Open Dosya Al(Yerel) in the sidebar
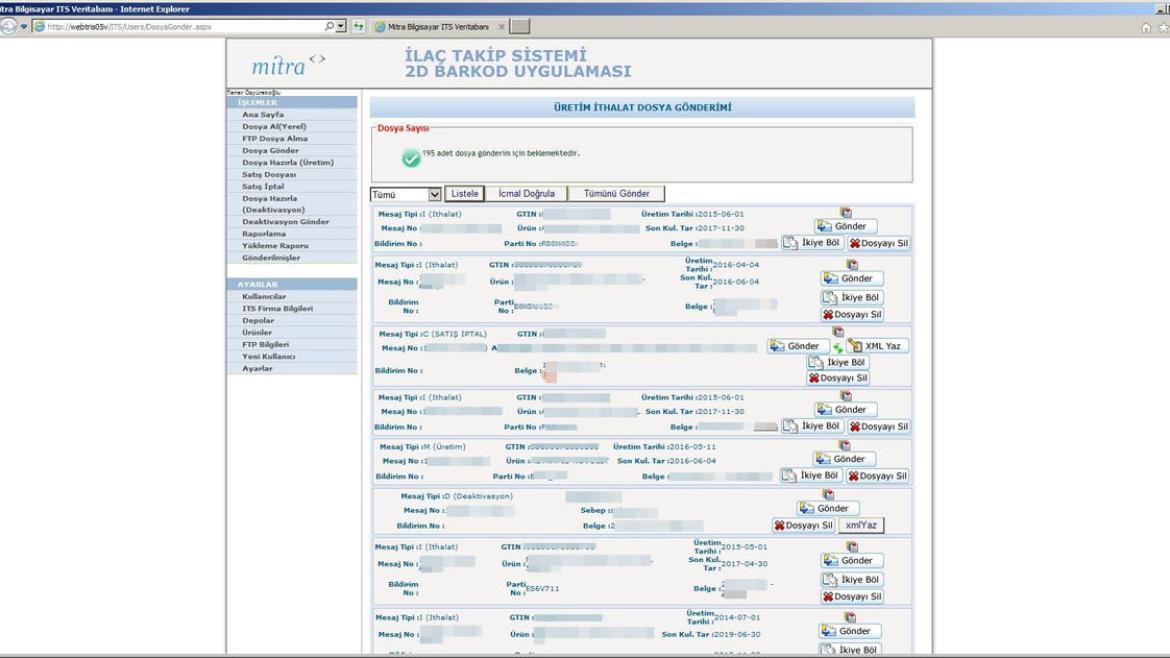Image resolution: width=1170 pixels, height=658 pixels. click(x=274, y=127)
